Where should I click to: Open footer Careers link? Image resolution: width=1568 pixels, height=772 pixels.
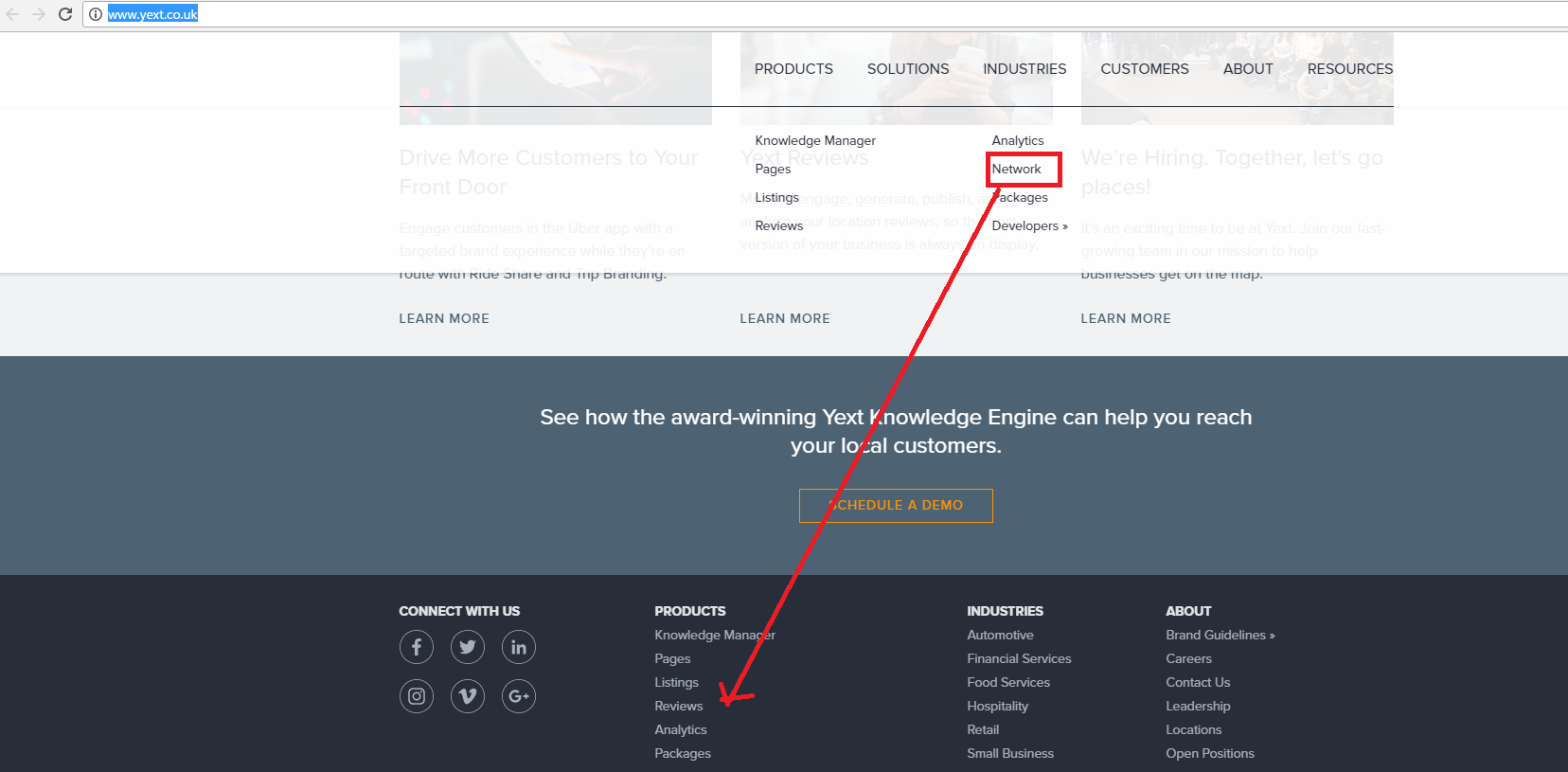coord(1189,658)
